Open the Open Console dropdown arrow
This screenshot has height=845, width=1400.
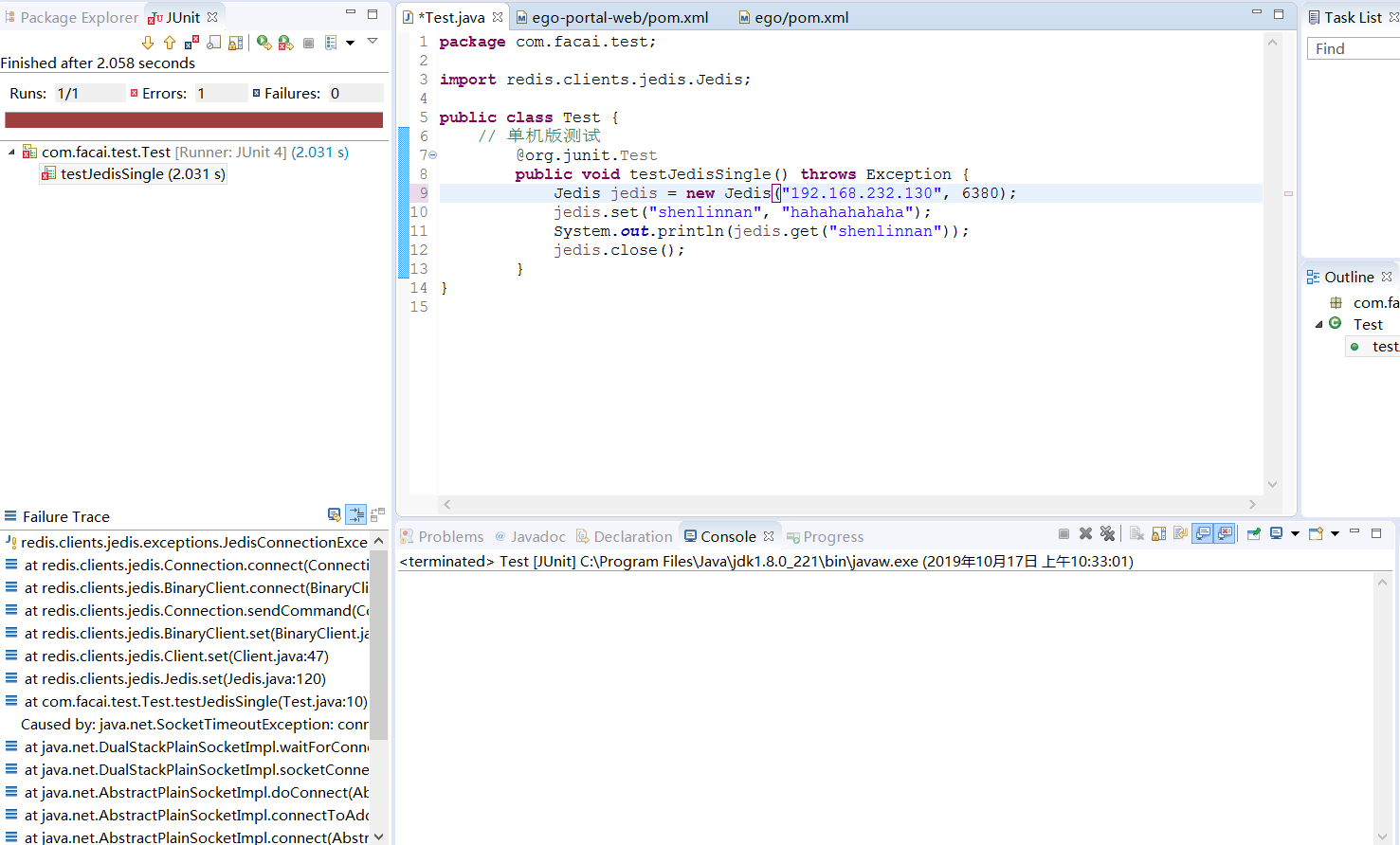pyautogui.click(x=1335, y=533)
